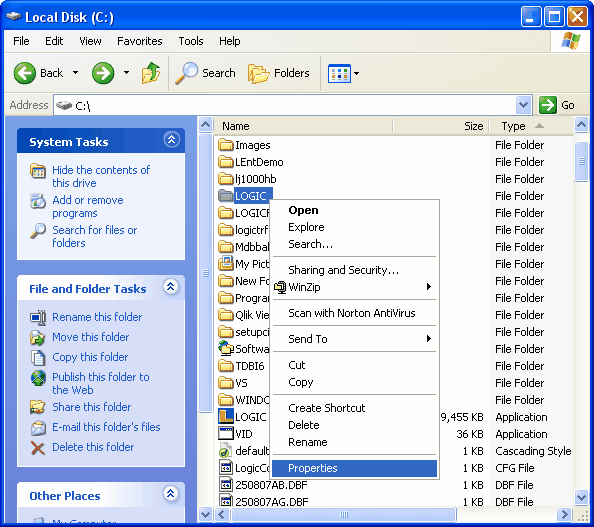Click the Publish folder to Web globe icon
Screen dimensions: 594x527
(38, 378)
